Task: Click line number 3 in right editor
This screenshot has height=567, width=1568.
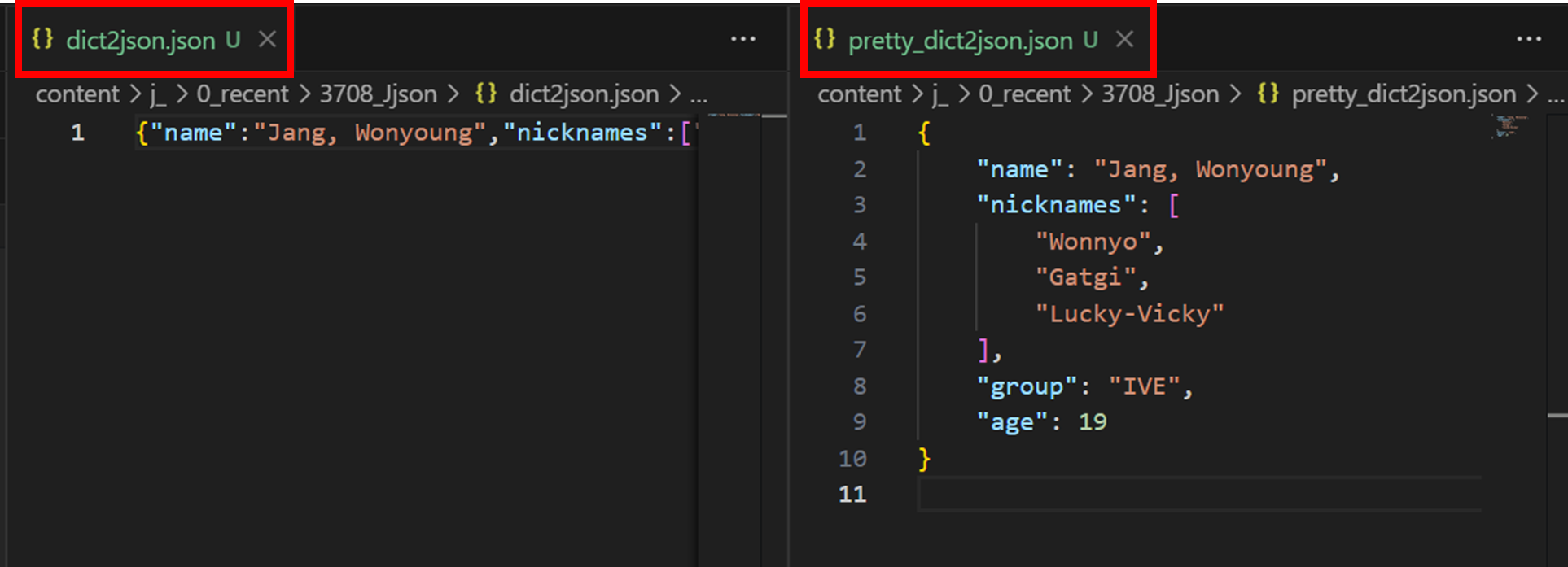Action: [859, 205]
